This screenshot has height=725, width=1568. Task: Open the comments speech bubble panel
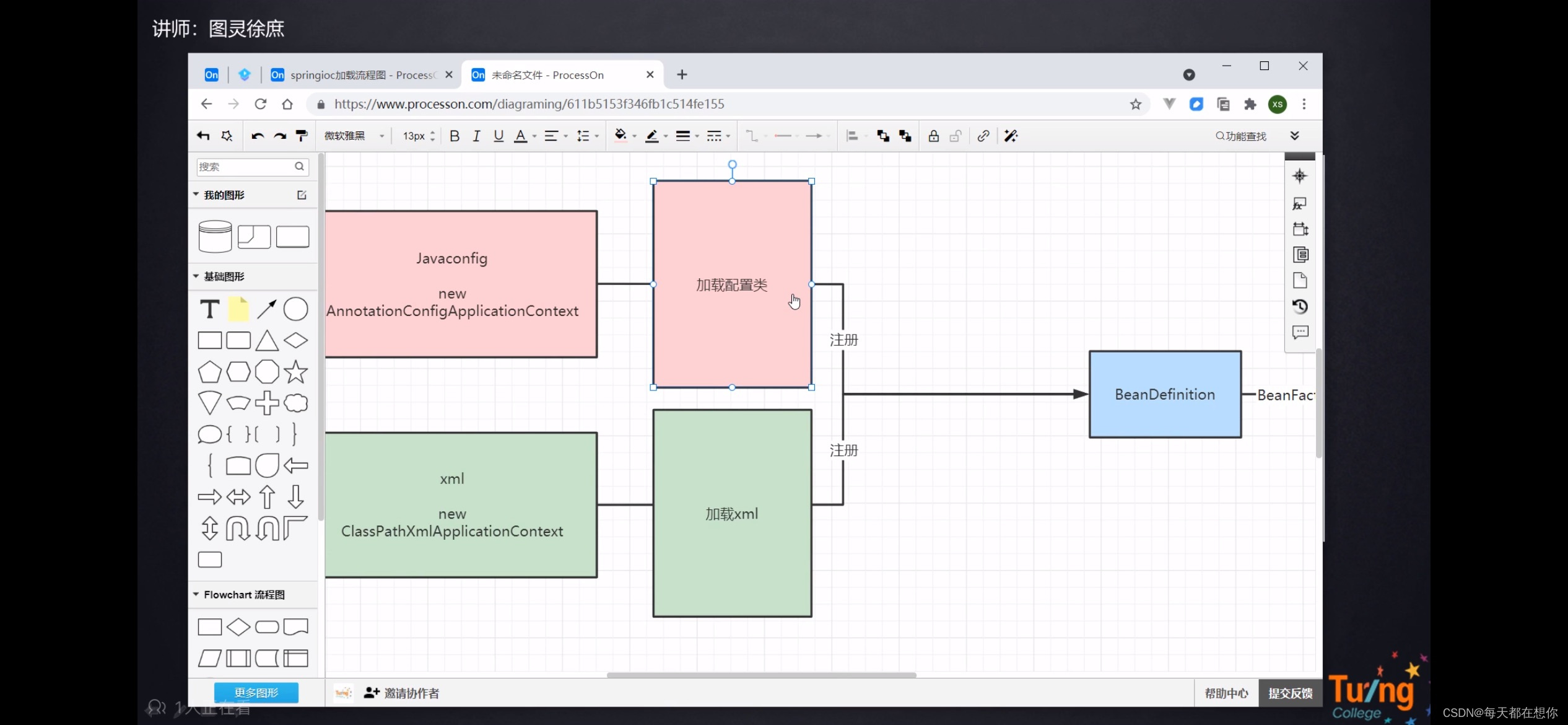pyautogui.click(x=1300, y=332)
